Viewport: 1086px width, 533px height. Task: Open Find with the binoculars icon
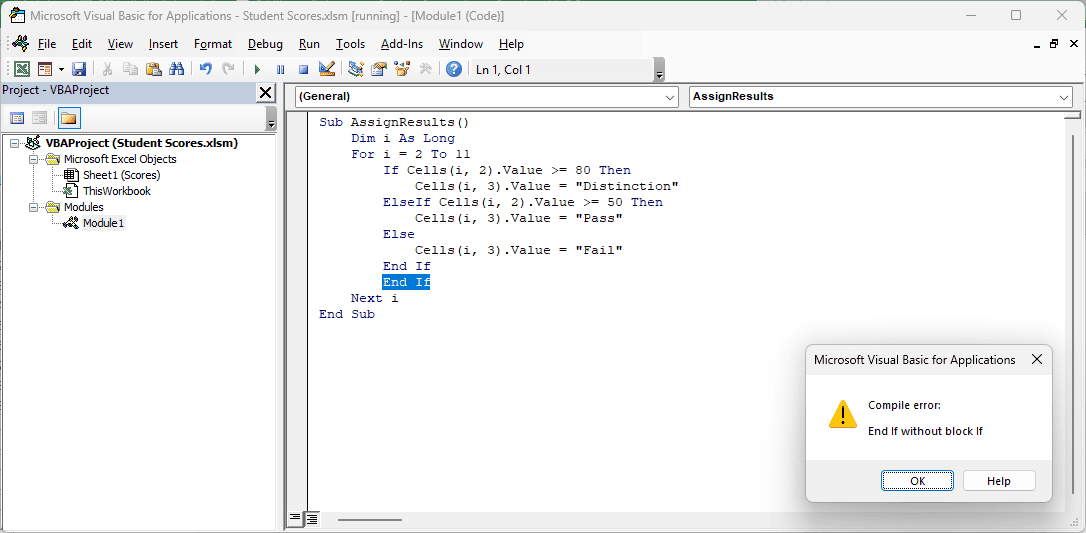point(176,69)
